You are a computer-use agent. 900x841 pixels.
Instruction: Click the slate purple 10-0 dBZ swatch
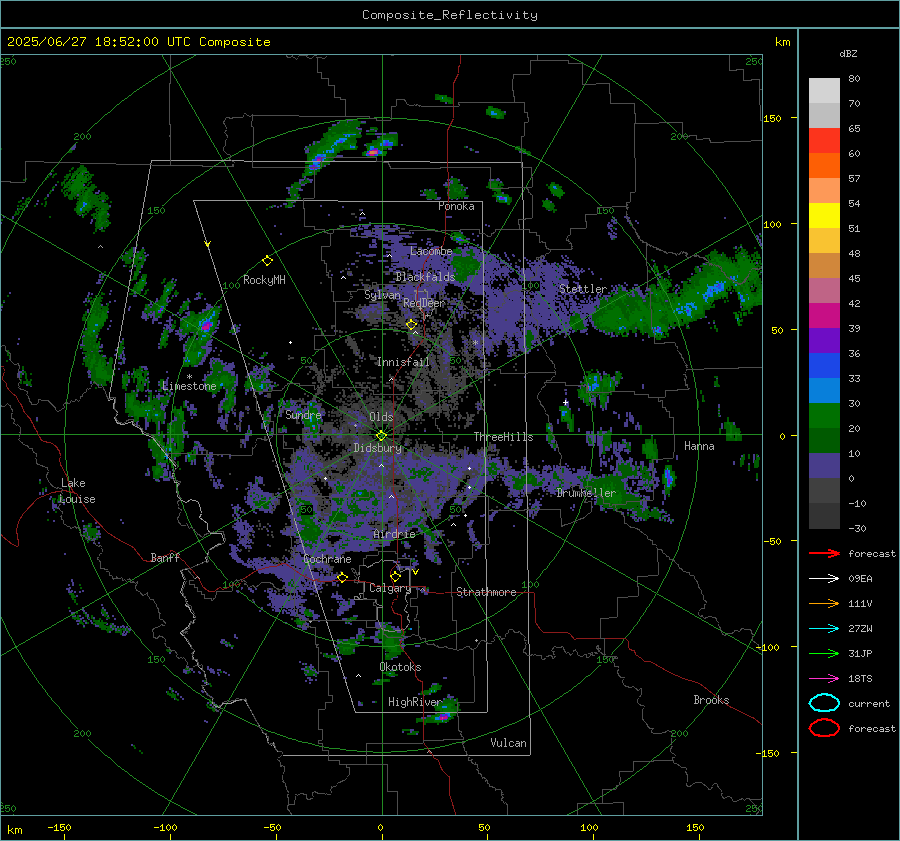click(x=824, y=465)
